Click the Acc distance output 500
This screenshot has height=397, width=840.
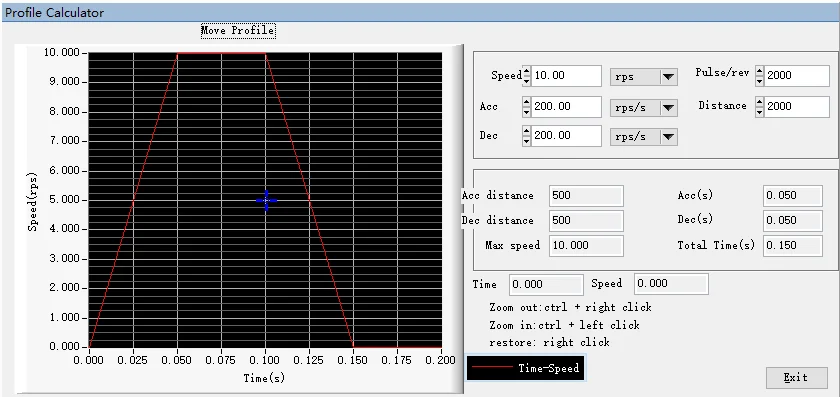pyautogui.click(x=586, y=196)
